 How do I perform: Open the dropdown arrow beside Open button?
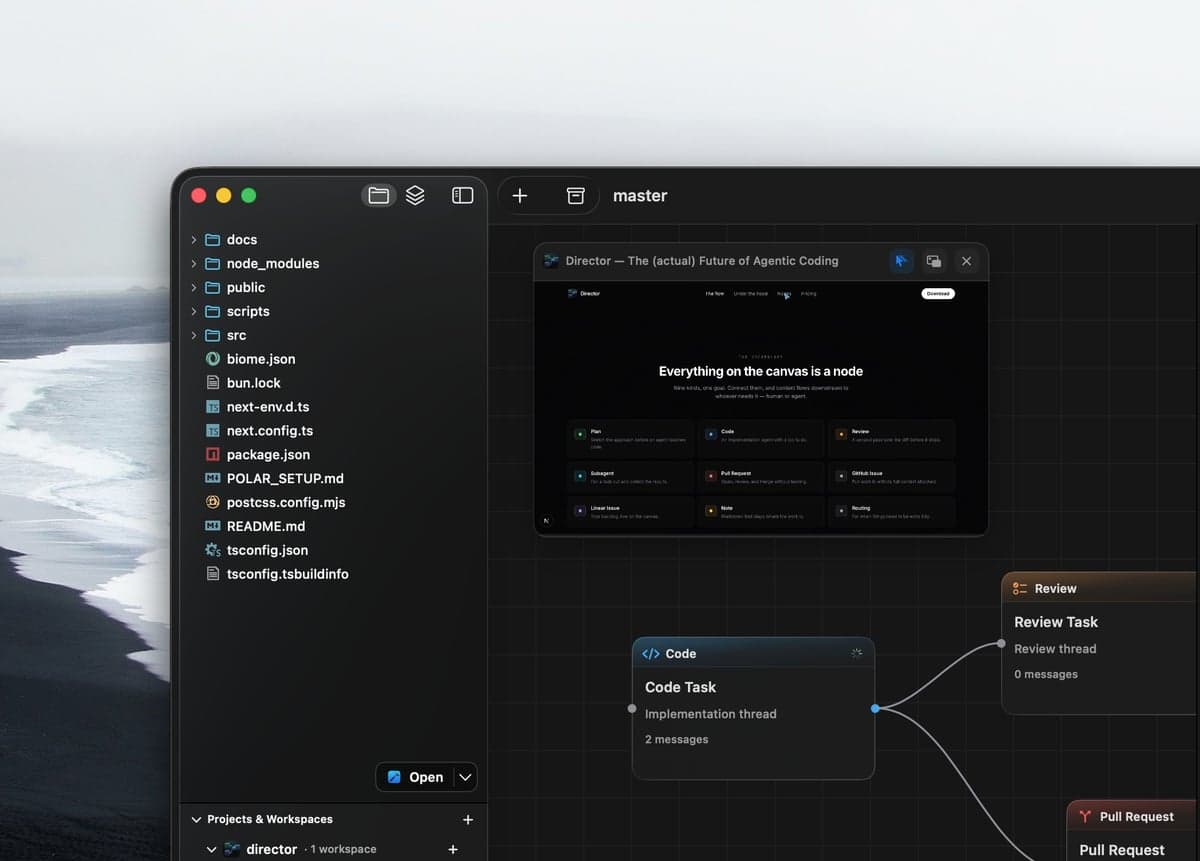point(465,777)
